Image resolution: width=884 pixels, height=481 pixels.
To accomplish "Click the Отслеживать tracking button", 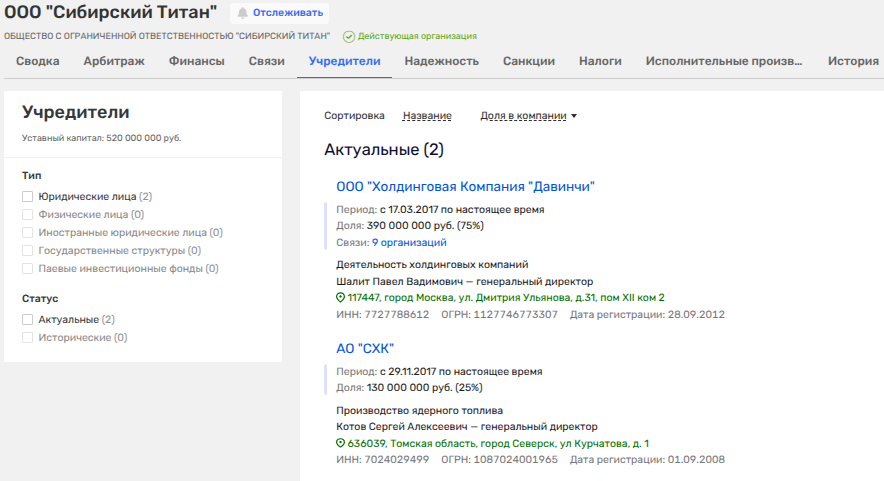I will point(279,13).
